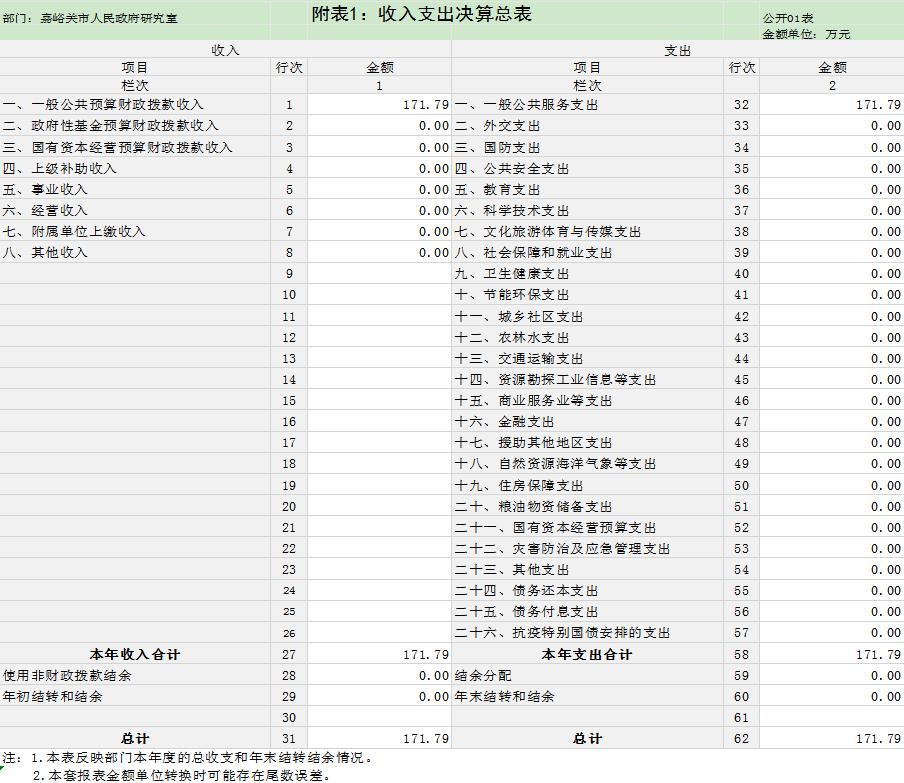The width and height of the screenshot is (904, 783).
Task: Click the 本年收入合计 total label
Action: pyautogui.click(x=135, y=654)
